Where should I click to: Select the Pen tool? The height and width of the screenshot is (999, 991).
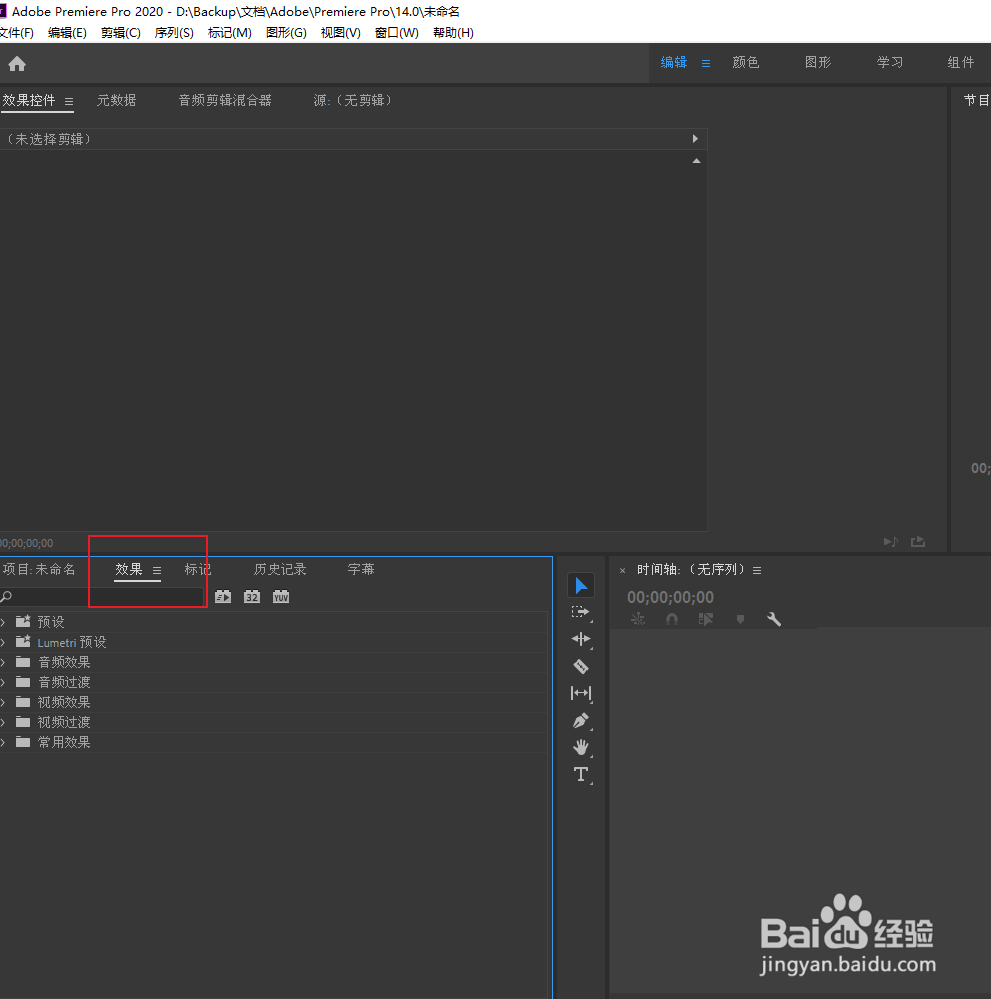pyautogui.click(x=581, y=721)
